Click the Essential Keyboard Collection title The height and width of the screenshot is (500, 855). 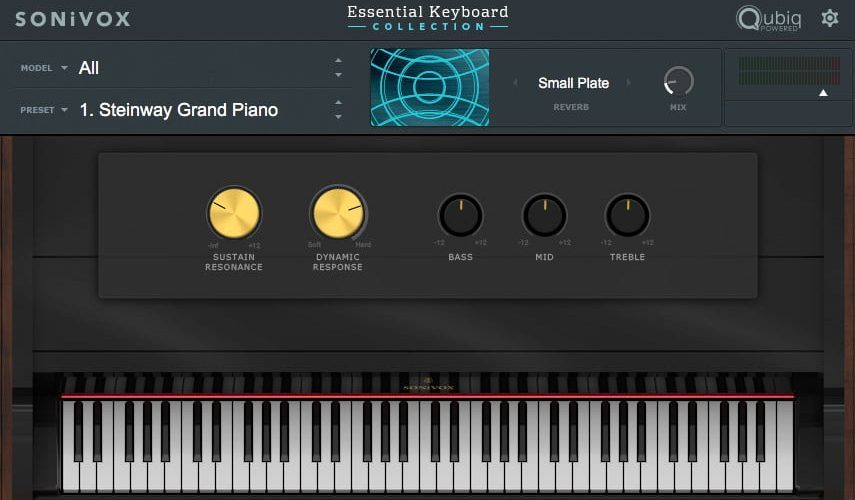click(428, 18)
